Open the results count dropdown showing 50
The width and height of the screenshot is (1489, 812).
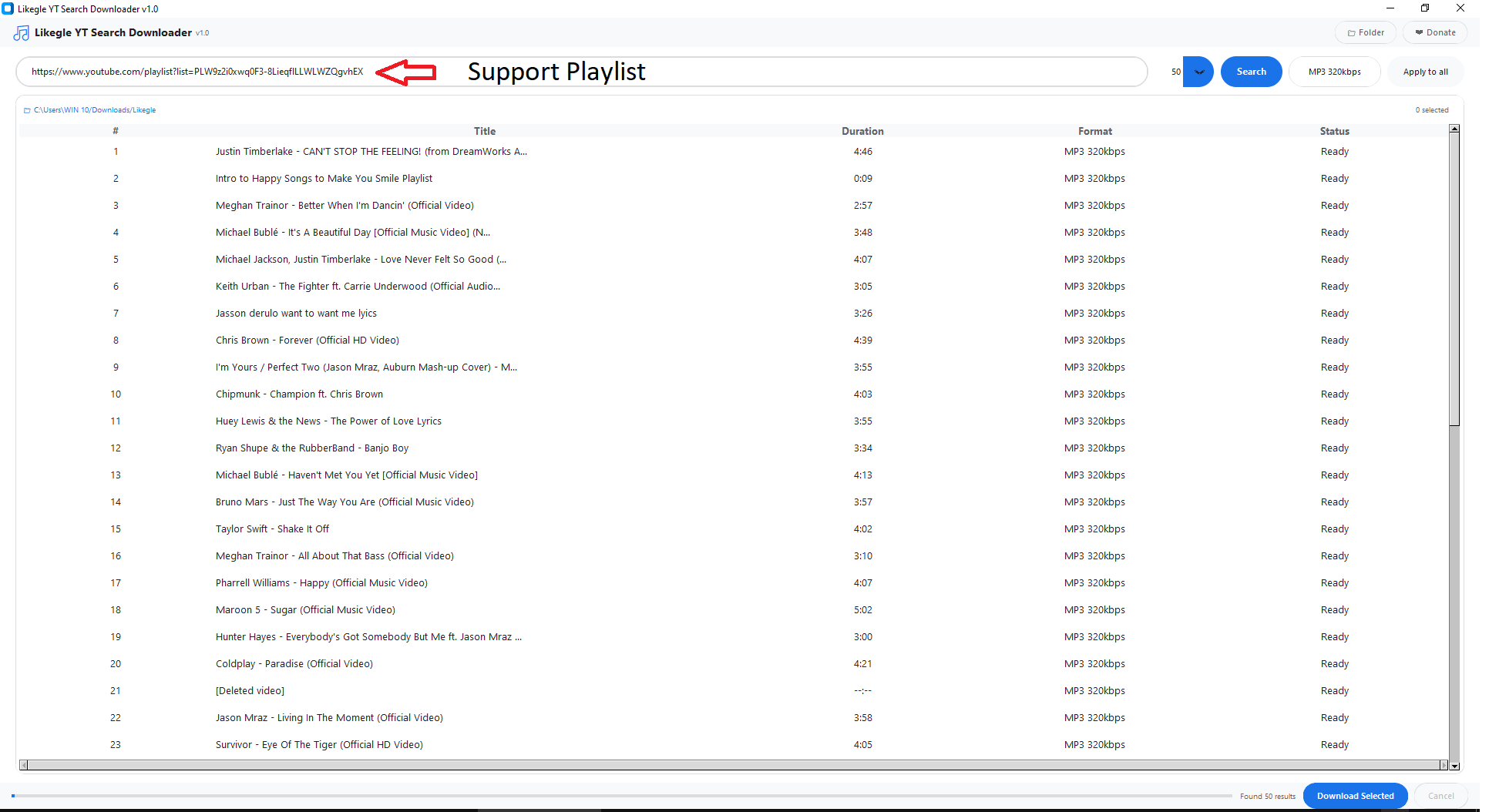1198,72
